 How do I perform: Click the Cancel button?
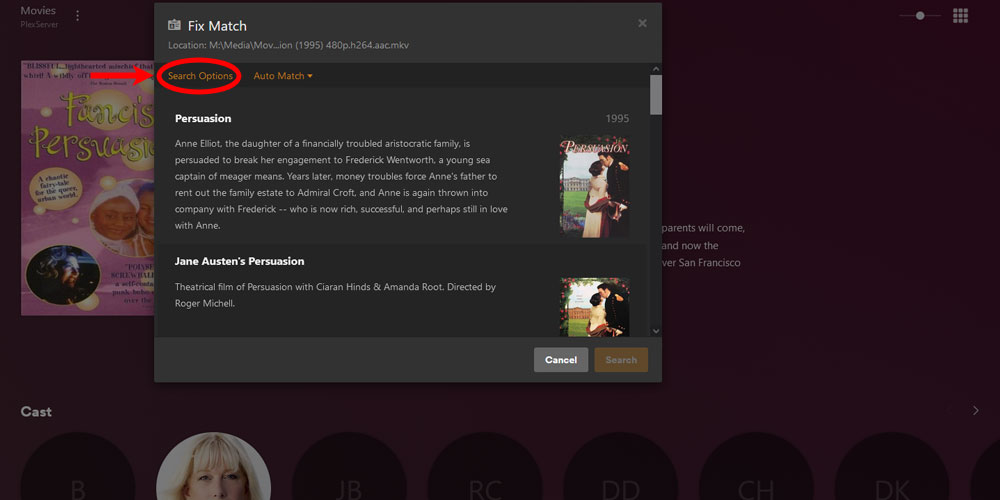561,360
